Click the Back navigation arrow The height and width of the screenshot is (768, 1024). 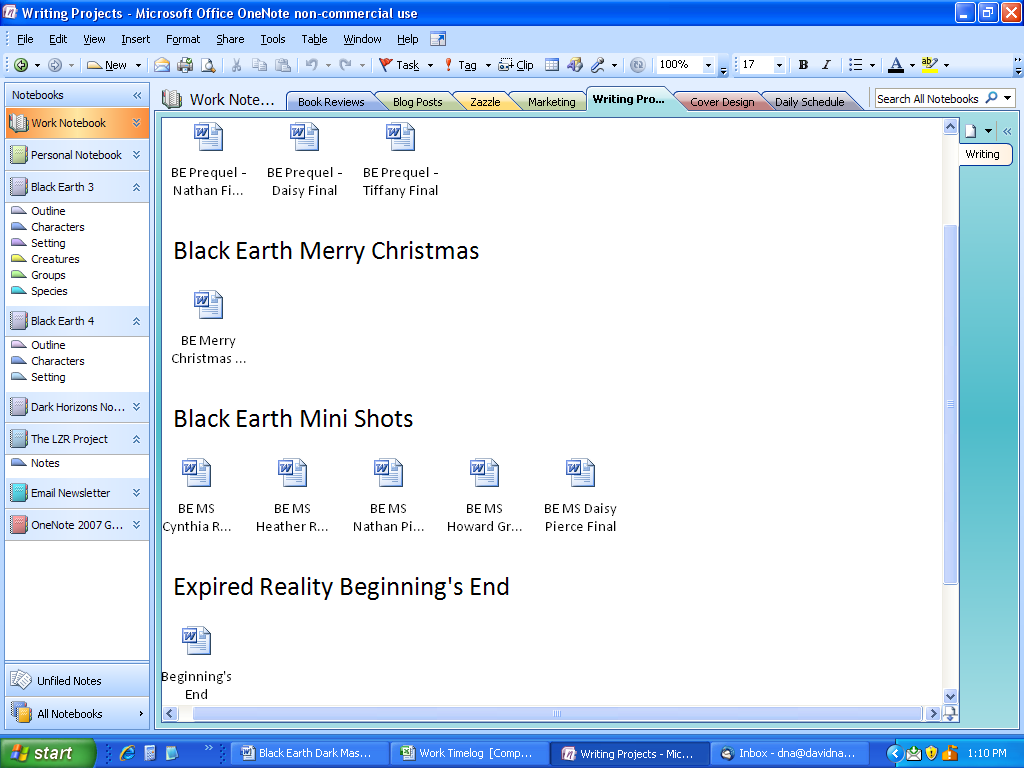click(x=20, y=65)
